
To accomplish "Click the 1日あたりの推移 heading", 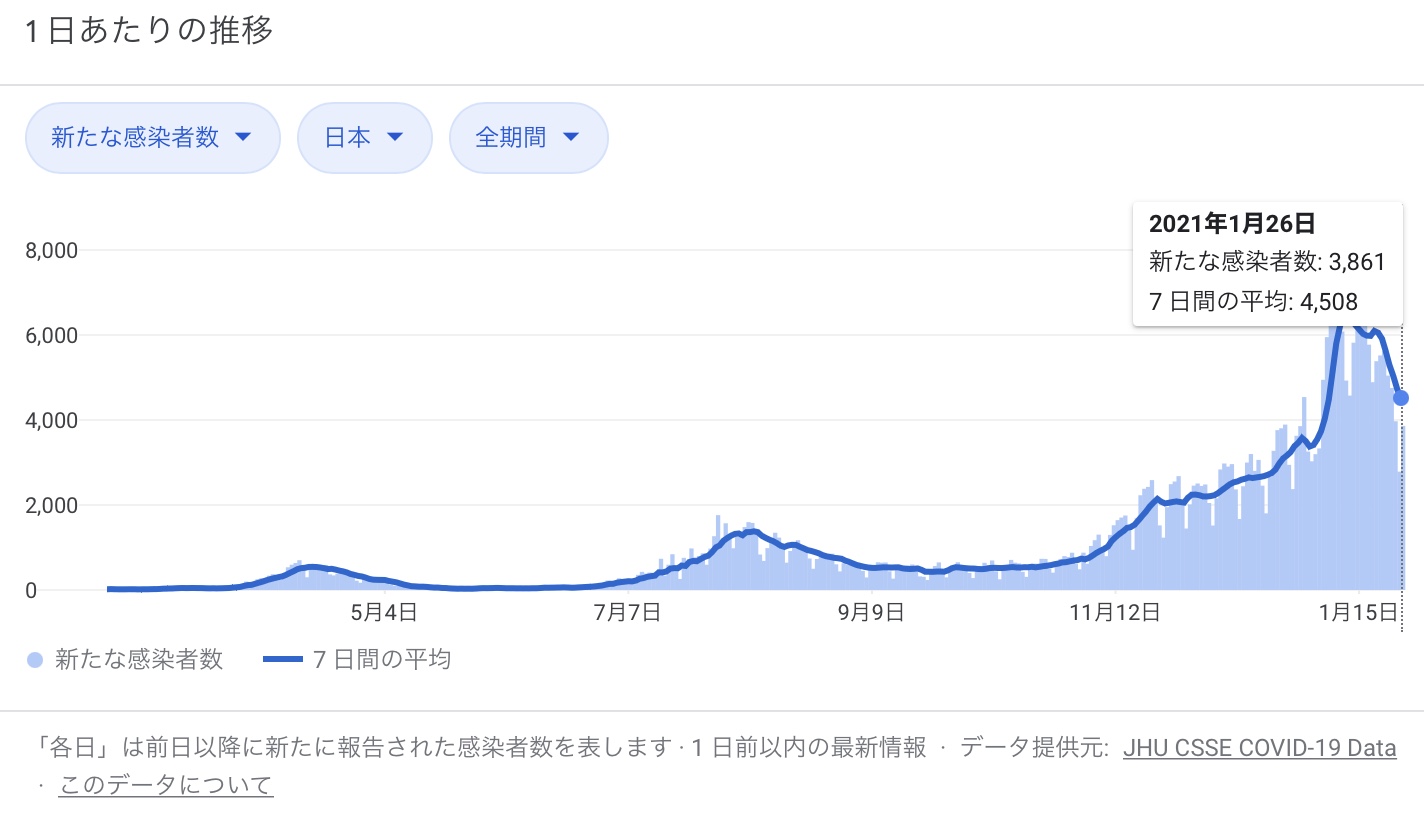I will coord(148,31).
